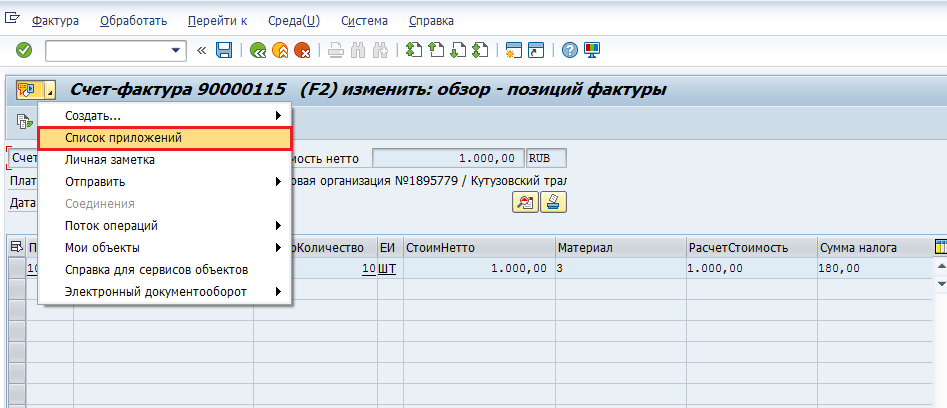Open Help via the question mark icon
The image size is (947, 408).
point(569,50)
